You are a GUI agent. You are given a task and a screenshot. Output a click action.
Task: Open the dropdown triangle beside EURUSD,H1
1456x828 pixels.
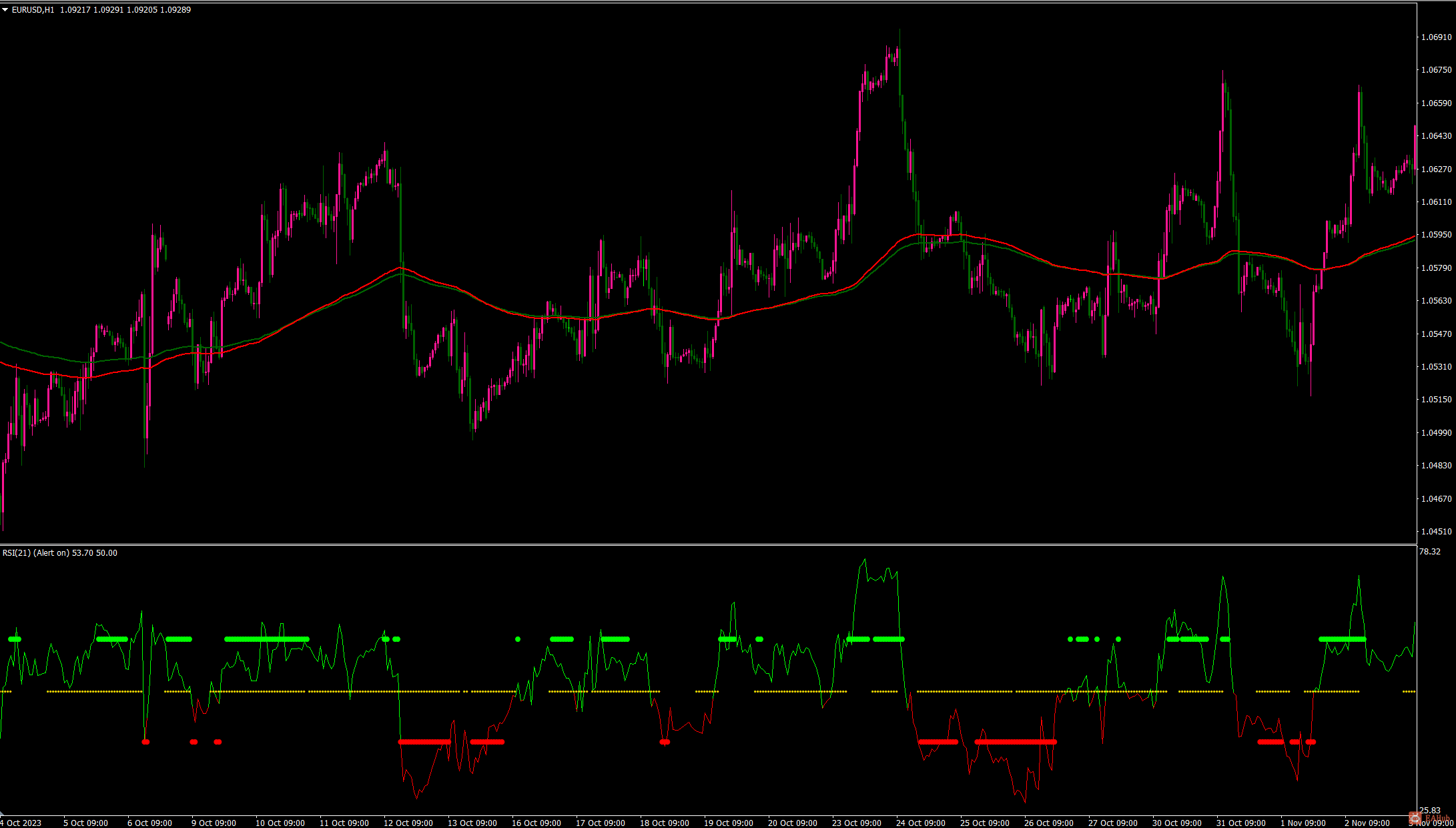click(5, 10)
